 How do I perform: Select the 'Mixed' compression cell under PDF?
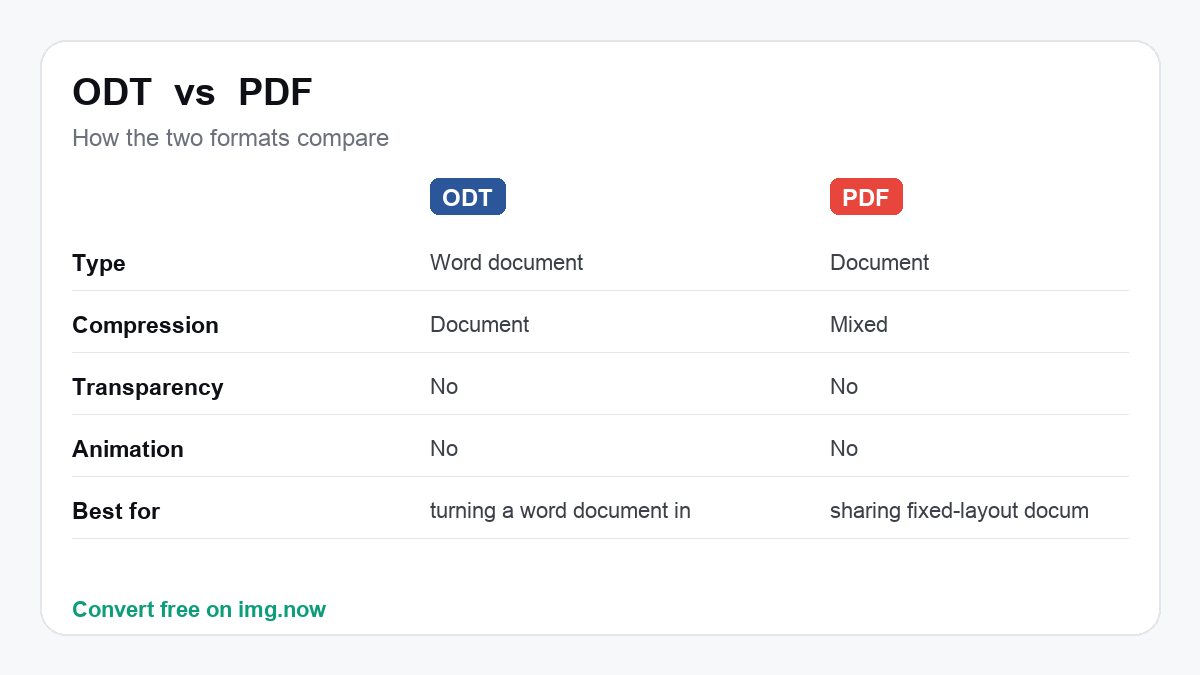click(x=859, y=324)
